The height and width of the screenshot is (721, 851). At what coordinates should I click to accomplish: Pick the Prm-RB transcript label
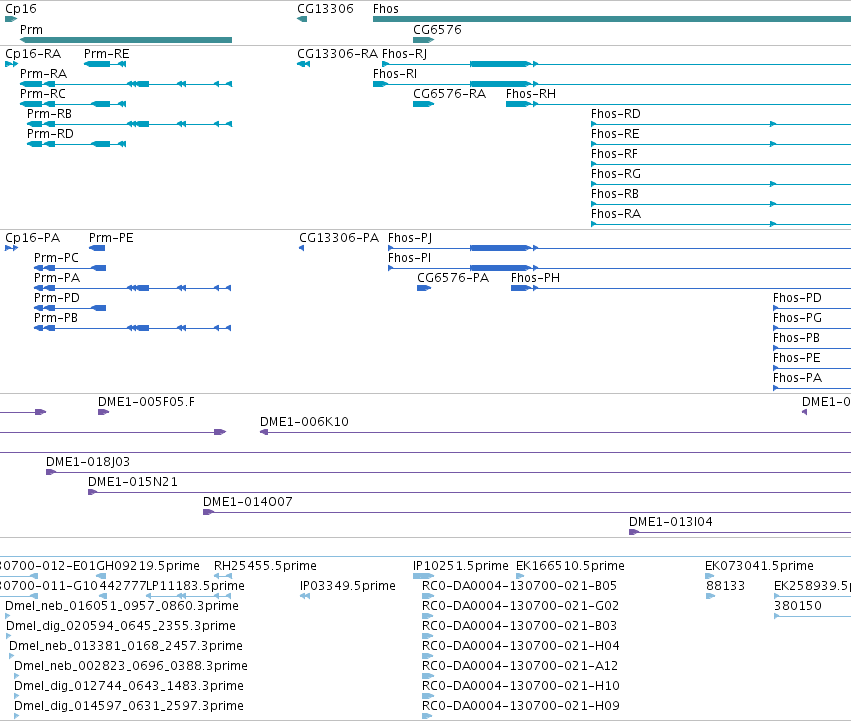pos(49,114)
